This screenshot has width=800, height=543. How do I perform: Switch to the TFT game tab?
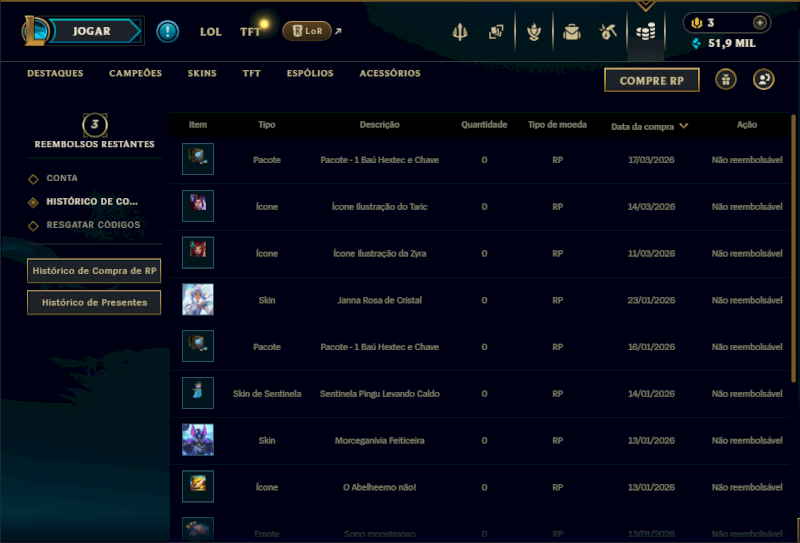pyautogui.click(x=251, y=32)
